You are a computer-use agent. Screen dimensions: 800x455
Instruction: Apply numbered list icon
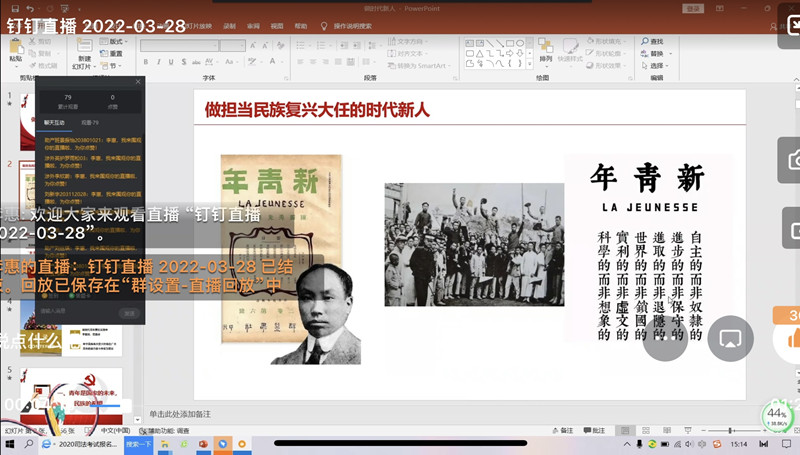321,45
